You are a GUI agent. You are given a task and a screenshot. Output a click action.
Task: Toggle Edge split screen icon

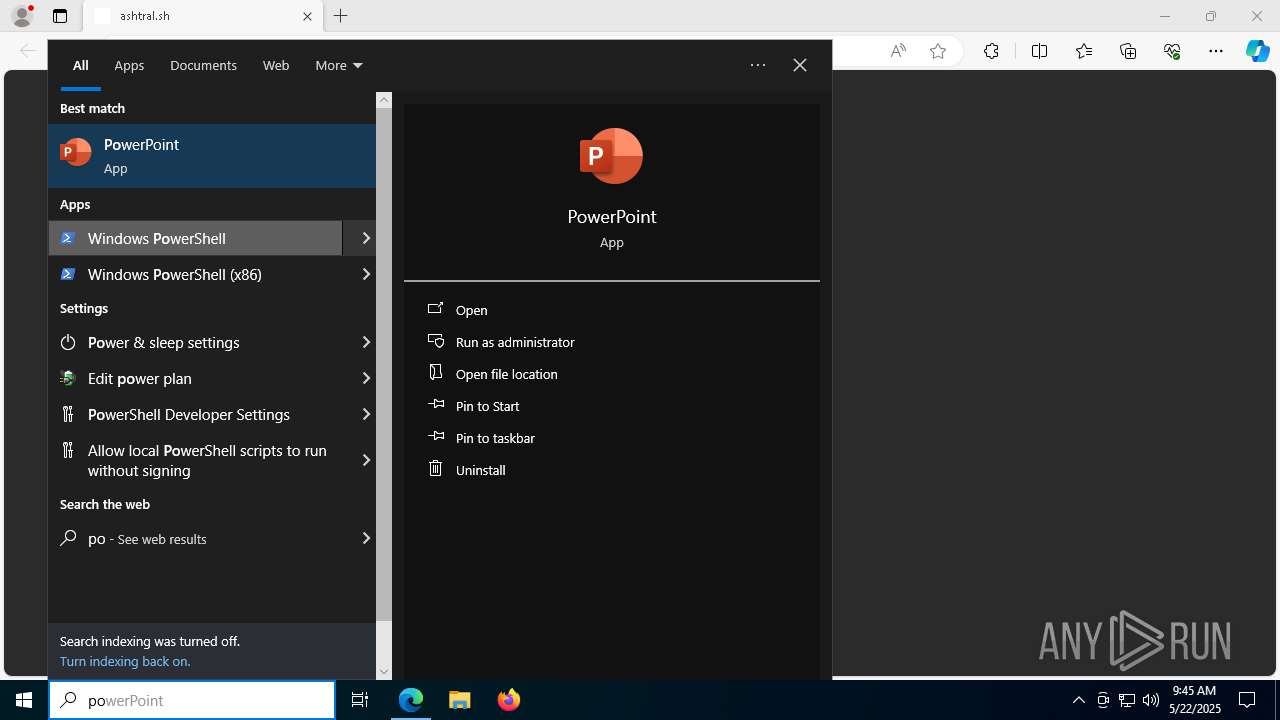(1039, 51)
